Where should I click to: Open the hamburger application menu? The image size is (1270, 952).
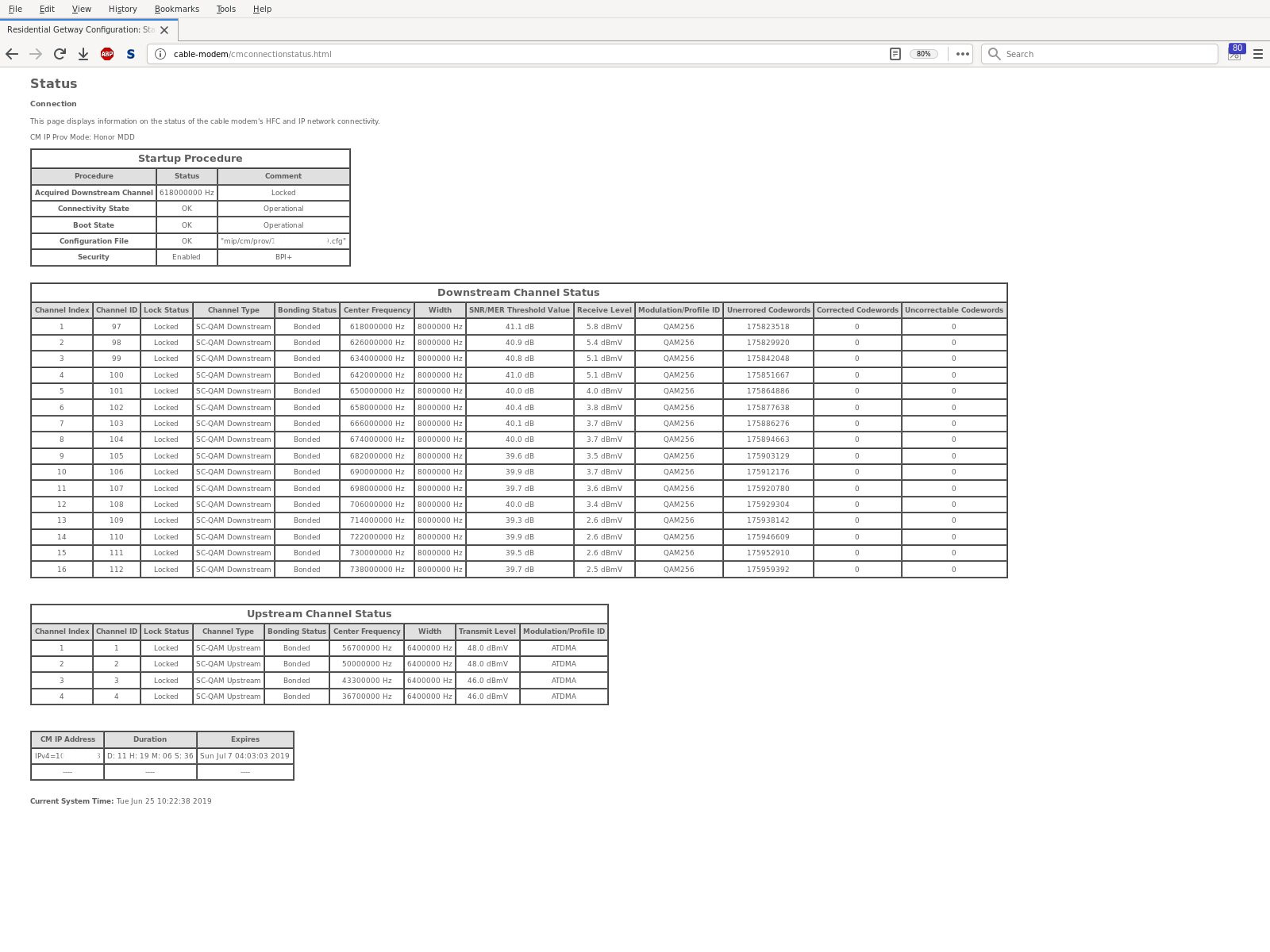pyautogui.click(x=1257, y=54)
